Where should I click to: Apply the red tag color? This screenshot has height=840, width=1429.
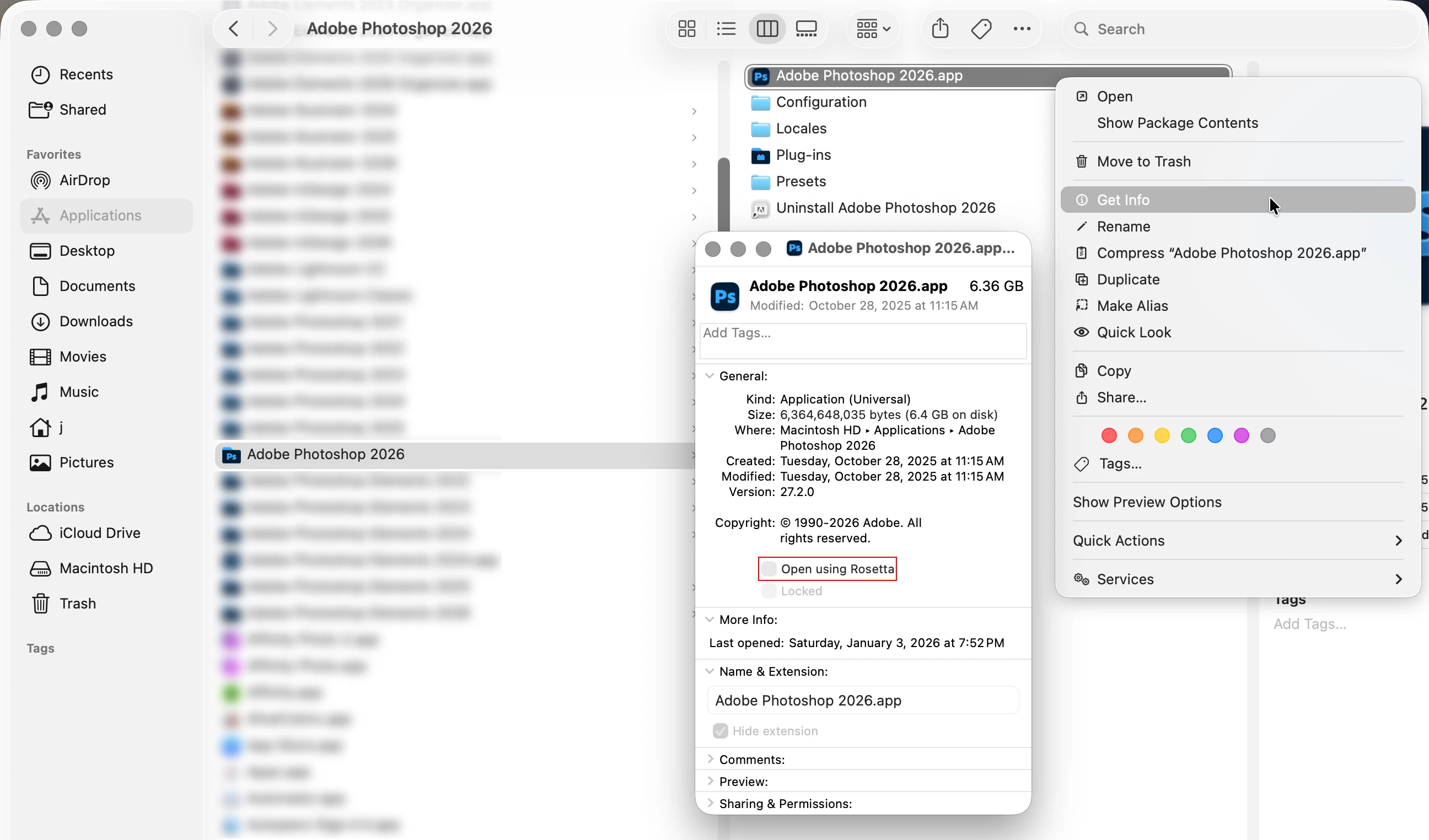(x=1109, y=435)
